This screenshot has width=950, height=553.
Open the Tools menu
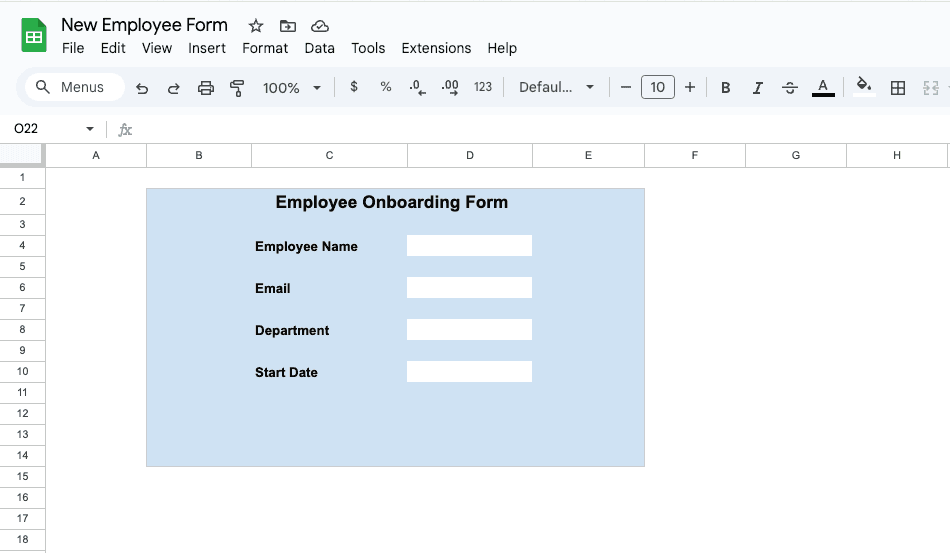pyautogui.click(x=368, y=48)
